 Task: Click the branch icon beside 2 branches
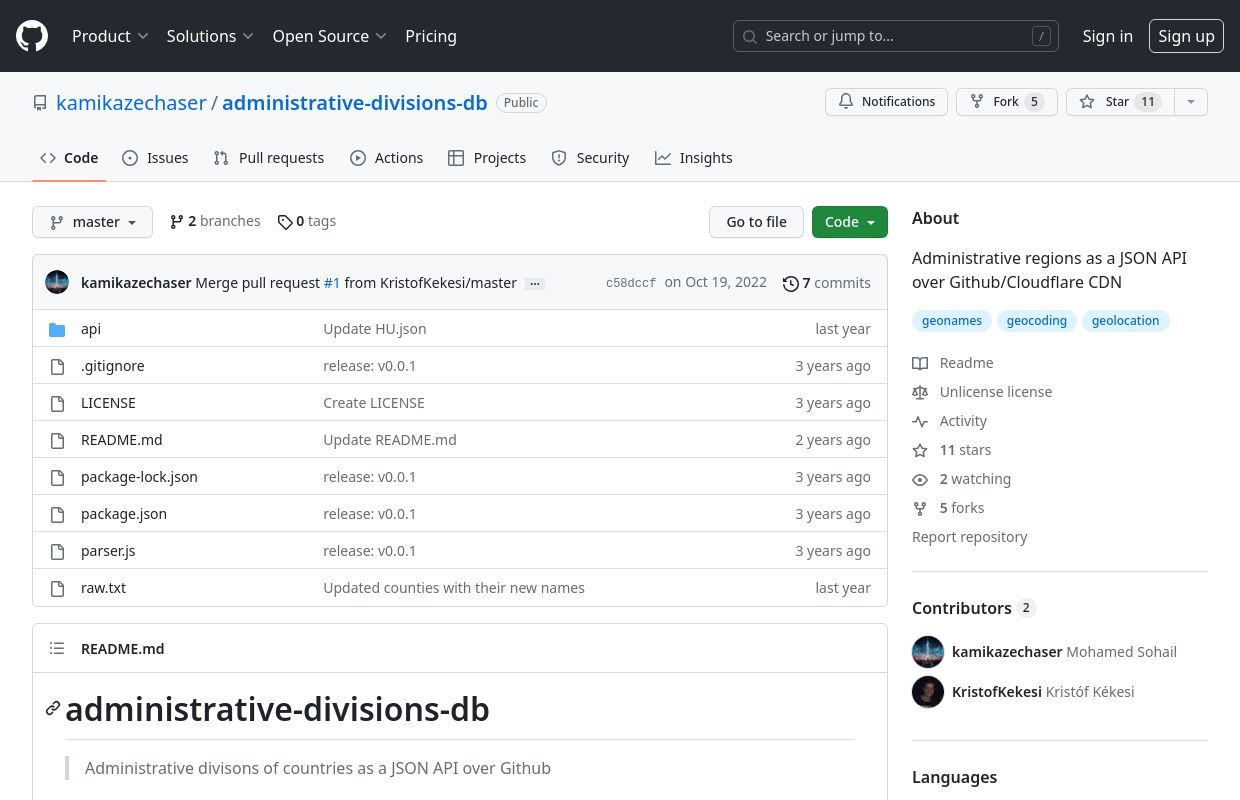click(177, 222)
